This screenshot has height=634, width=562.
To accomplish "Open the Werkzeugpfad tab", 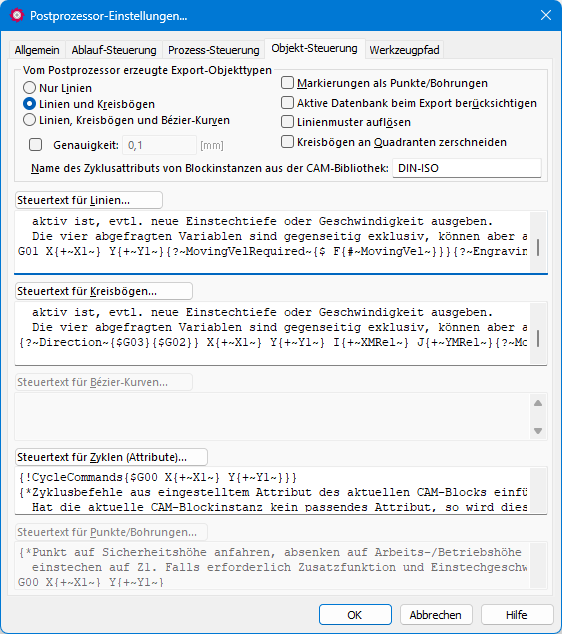I will pyautogui.click(x=404, y=50).
